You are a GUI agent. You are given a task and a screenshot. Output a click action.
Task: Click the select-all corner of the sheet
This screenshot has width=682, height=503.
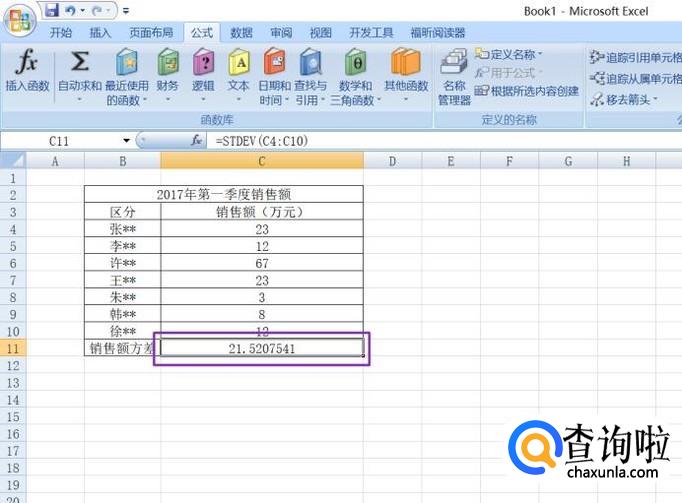click(x=13, y=161)
